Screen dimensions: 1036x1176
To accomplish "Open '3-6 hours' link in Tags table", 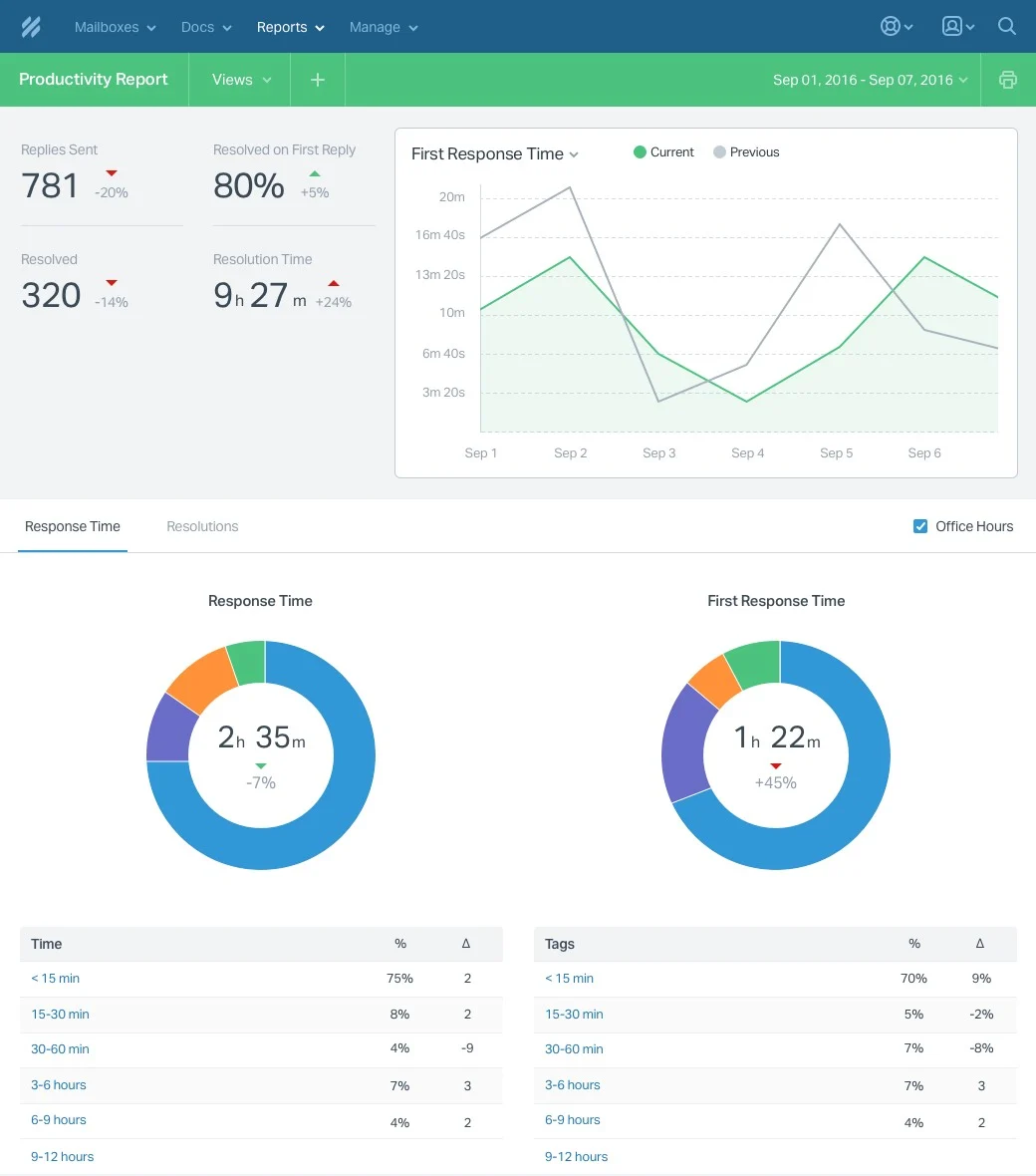I will coord(572,1085).
